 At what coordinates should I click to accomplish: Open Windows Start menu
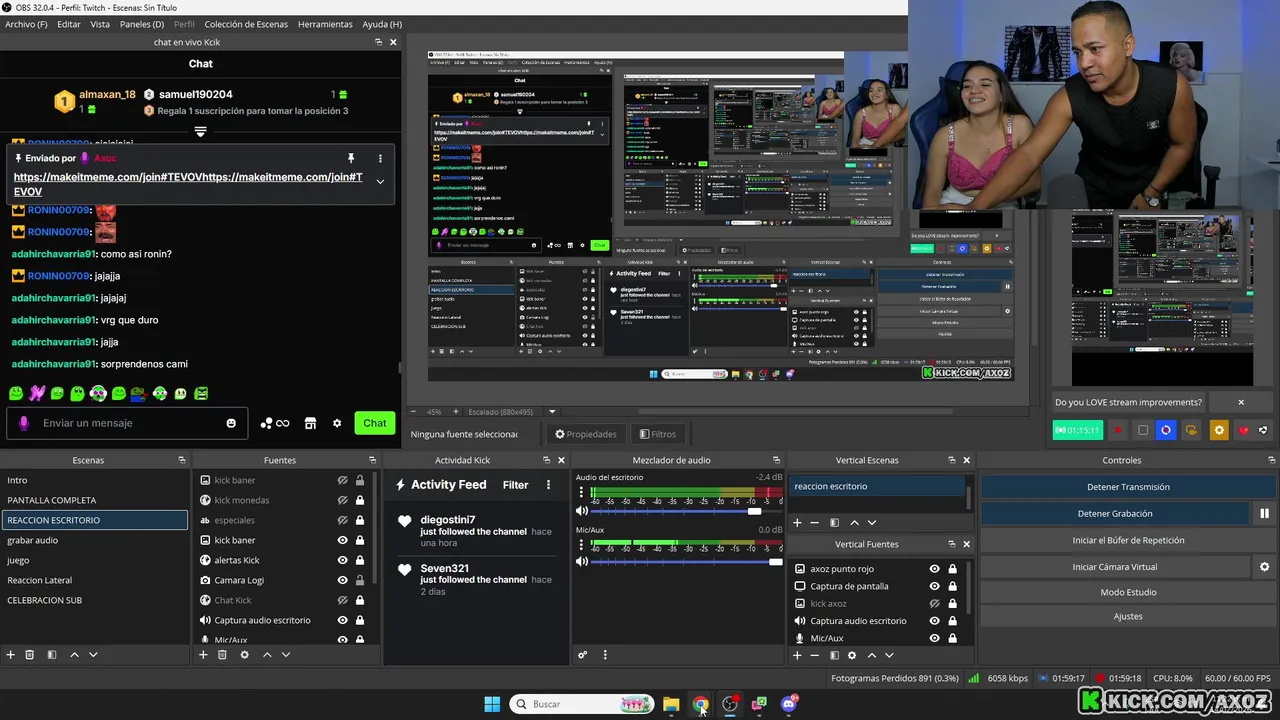[492, 704]
